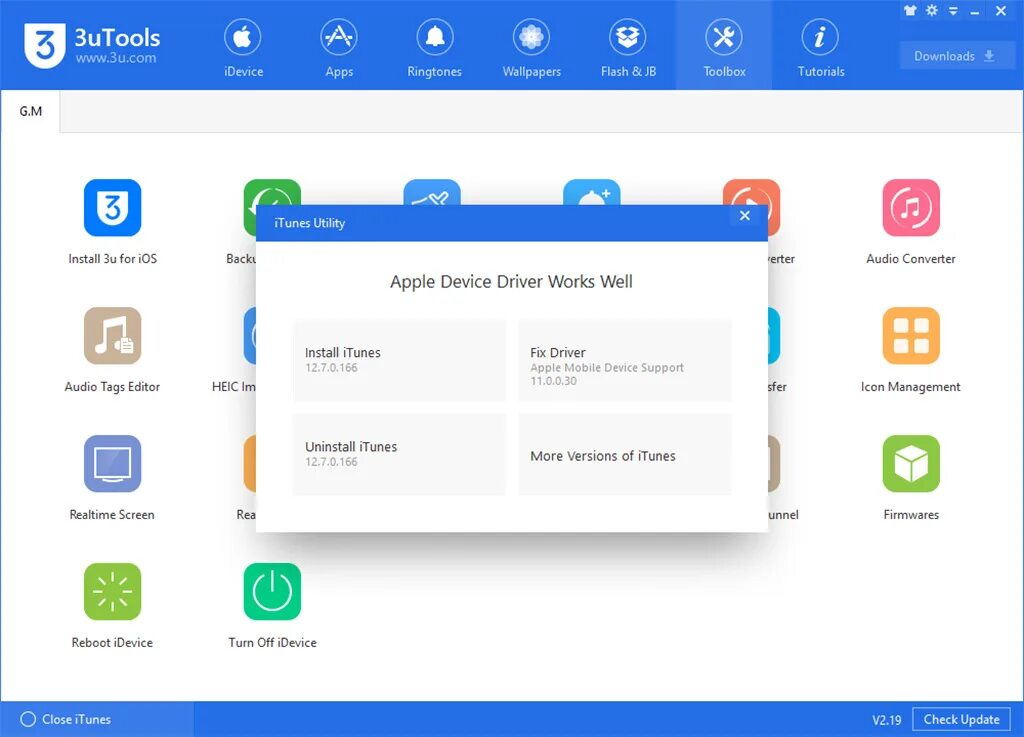The width and height of the screenshot is (1024, 737).
Task: Launch Install 3u for iOS tool
Action: click(112, 222)
